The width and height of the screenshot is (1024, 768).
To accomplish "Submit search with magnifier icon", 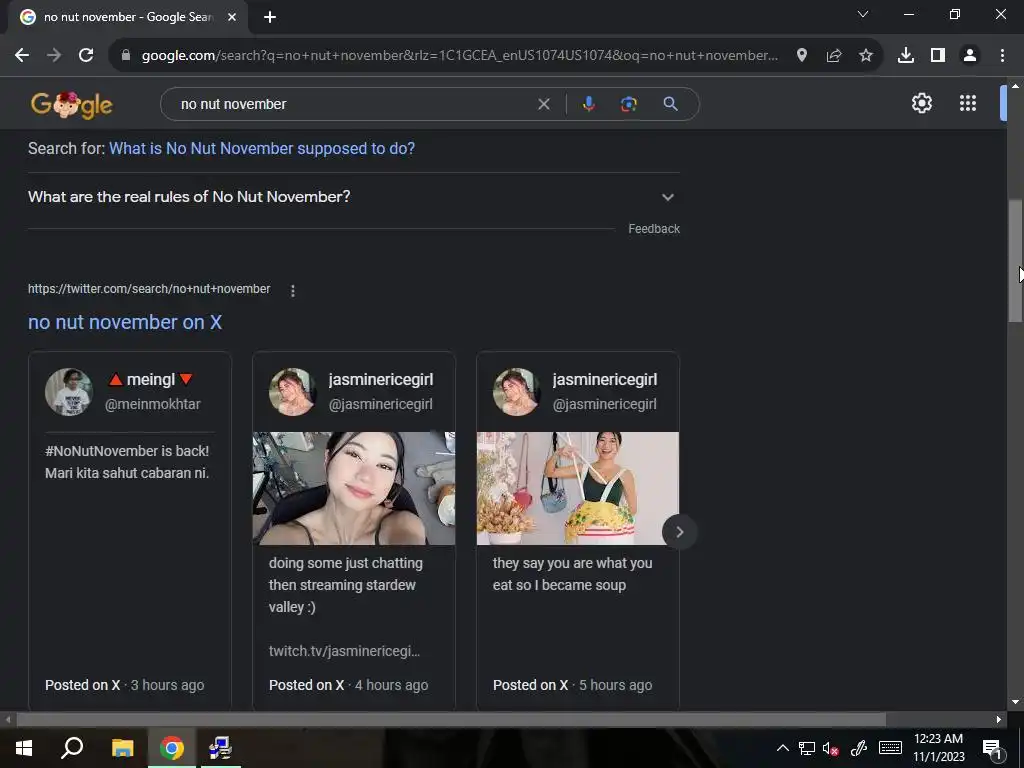I will click(x=670, y=104).
